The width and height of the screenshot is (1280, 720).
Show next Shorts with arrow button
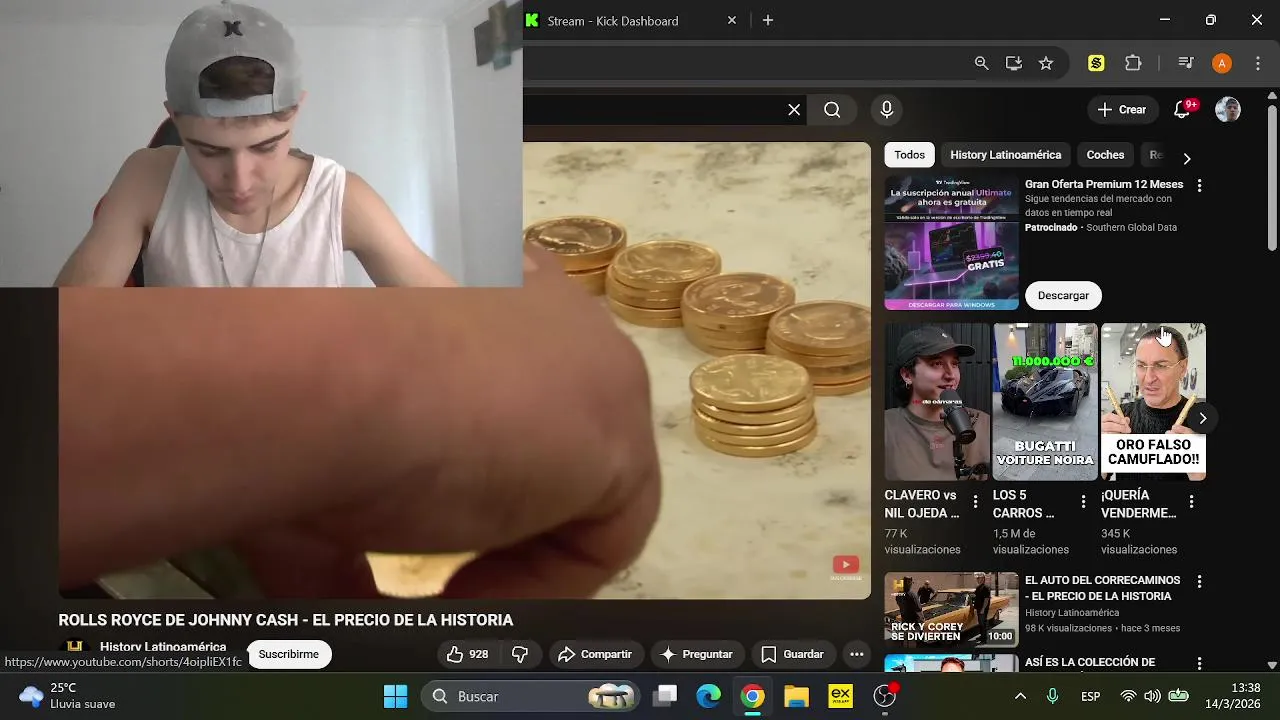click(x=1203, y=418)
